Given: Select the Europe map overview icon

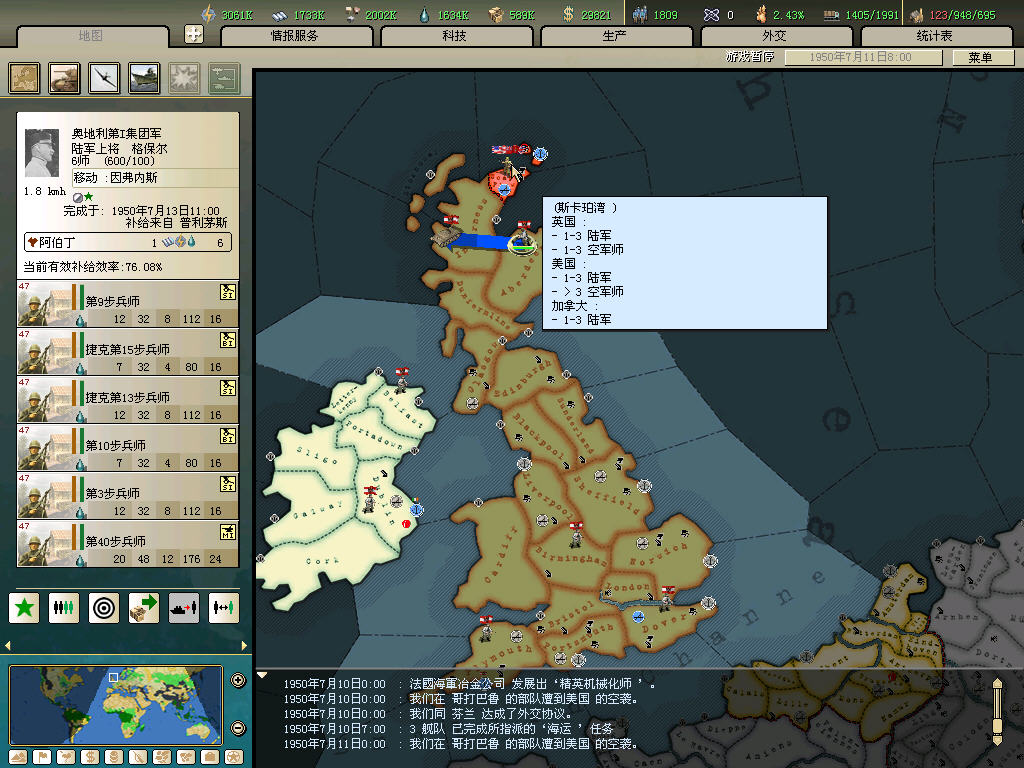Looking at the screenshot, I should point(24,78).
